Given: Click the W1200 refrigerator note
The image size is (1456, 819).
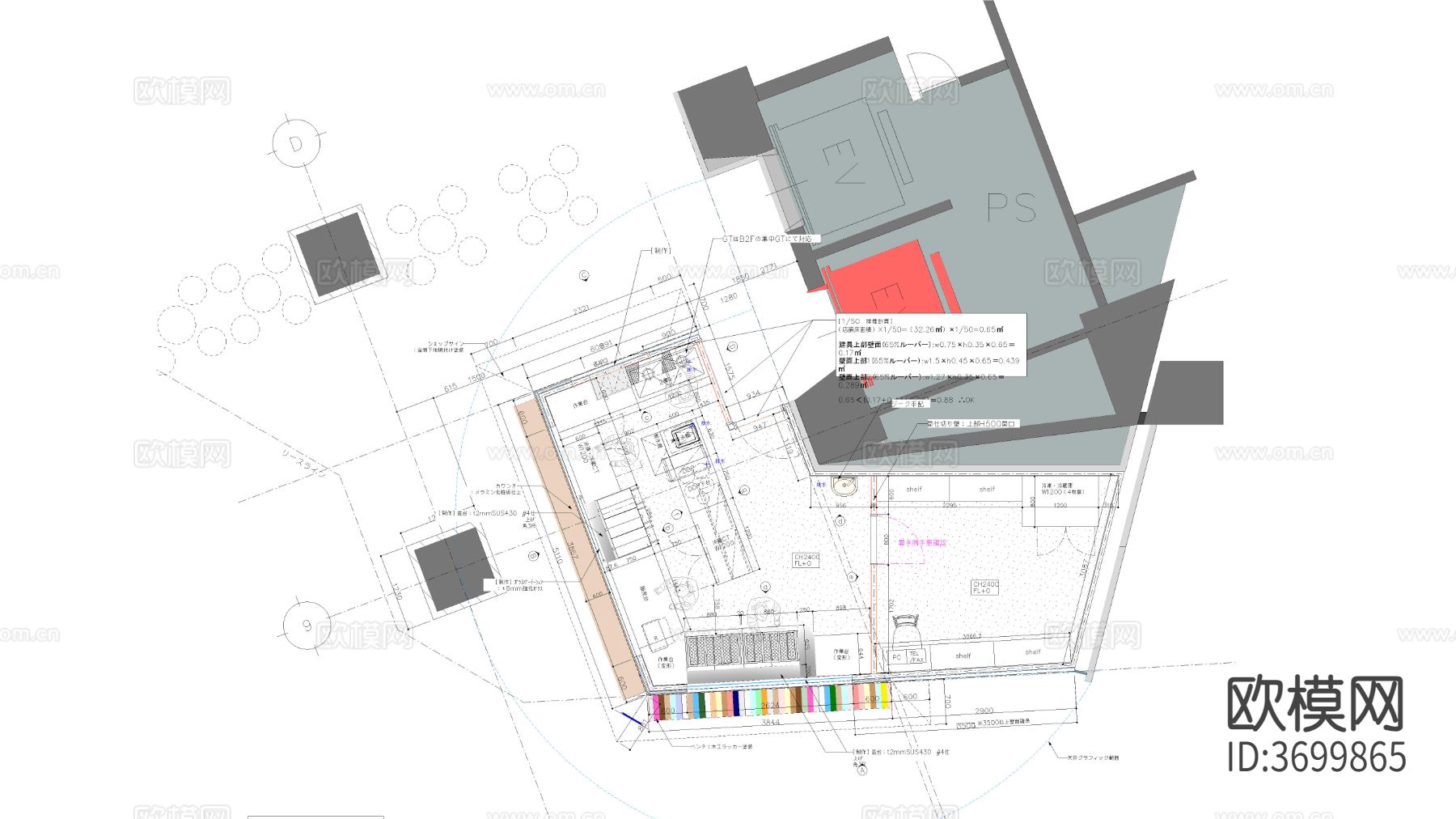Looking at the screenshot, I should pos(1063,489).
